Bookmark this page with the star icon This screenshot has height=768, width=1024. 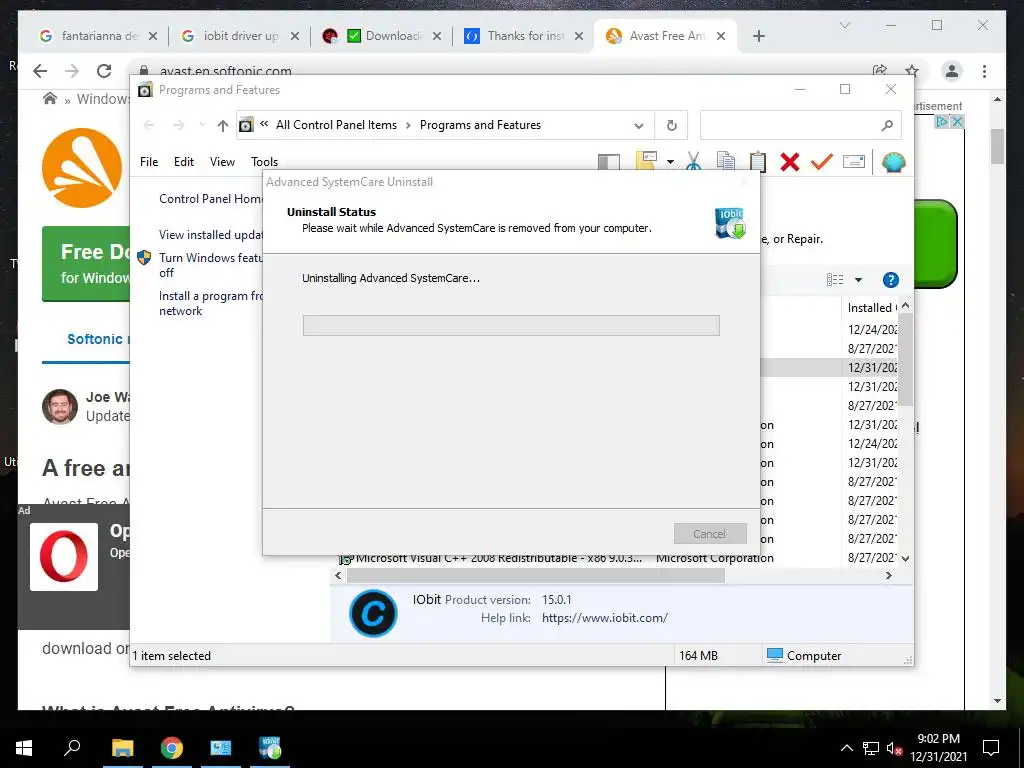point(912,71)
